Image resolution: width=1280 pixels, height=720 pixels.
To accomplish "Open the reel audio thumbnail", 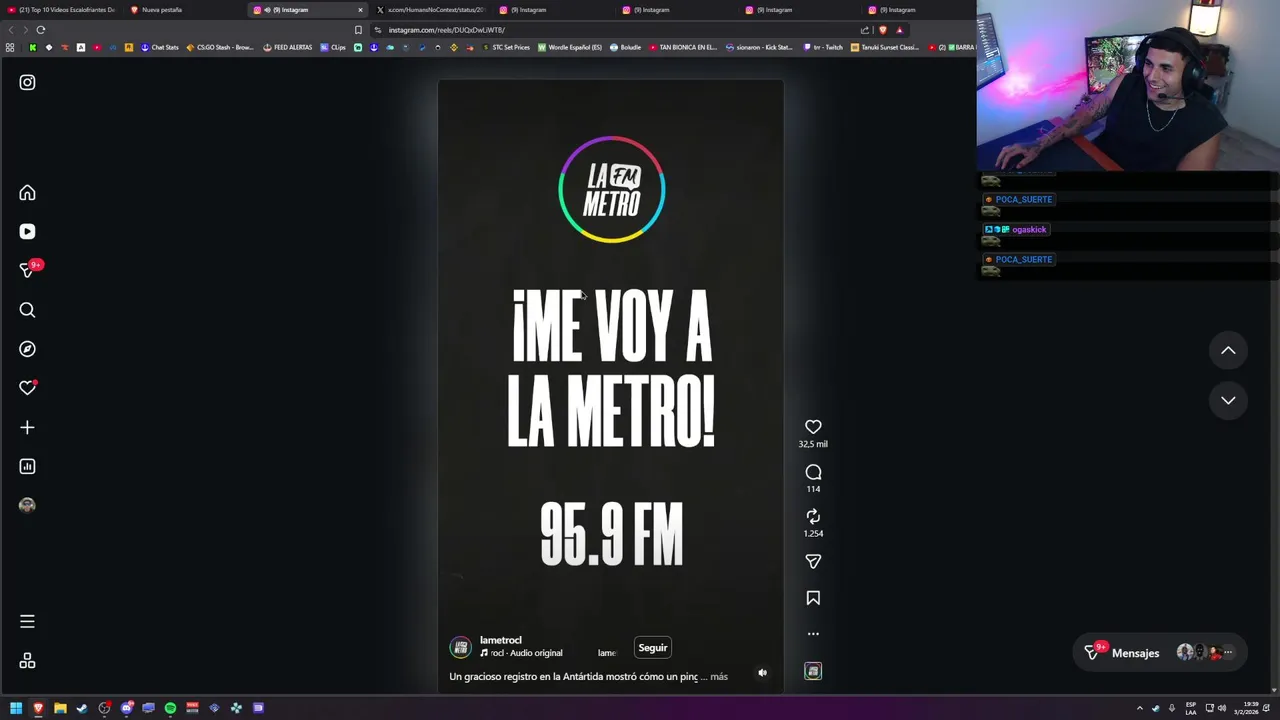I will tap(813, 672).
